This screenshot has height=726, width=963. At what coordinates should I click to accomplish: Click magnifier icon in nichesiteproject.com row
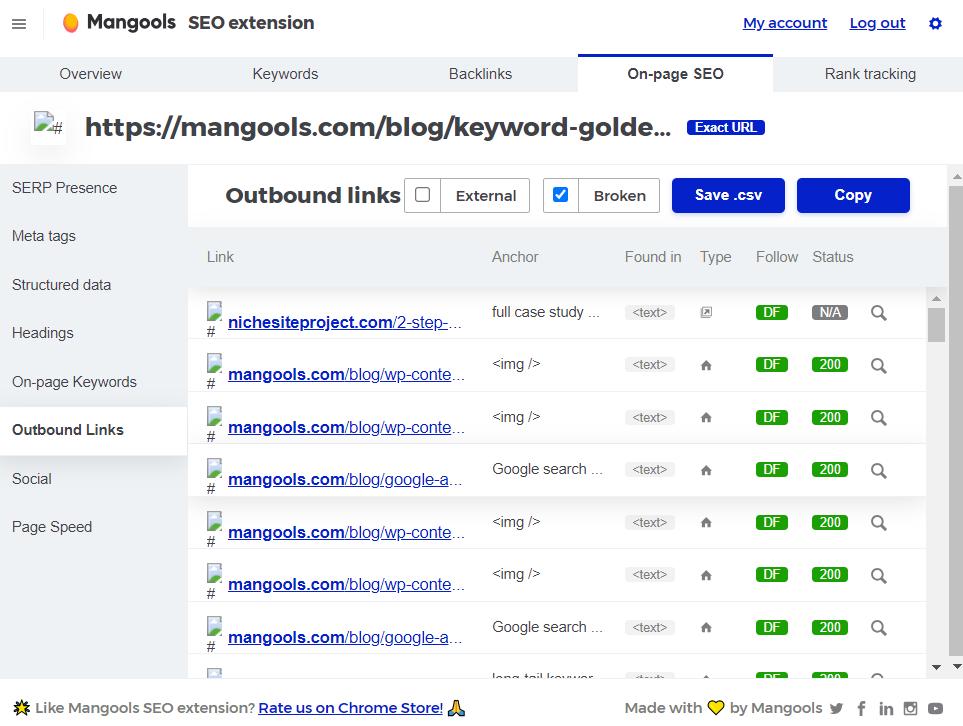click(x=878, y=313)
